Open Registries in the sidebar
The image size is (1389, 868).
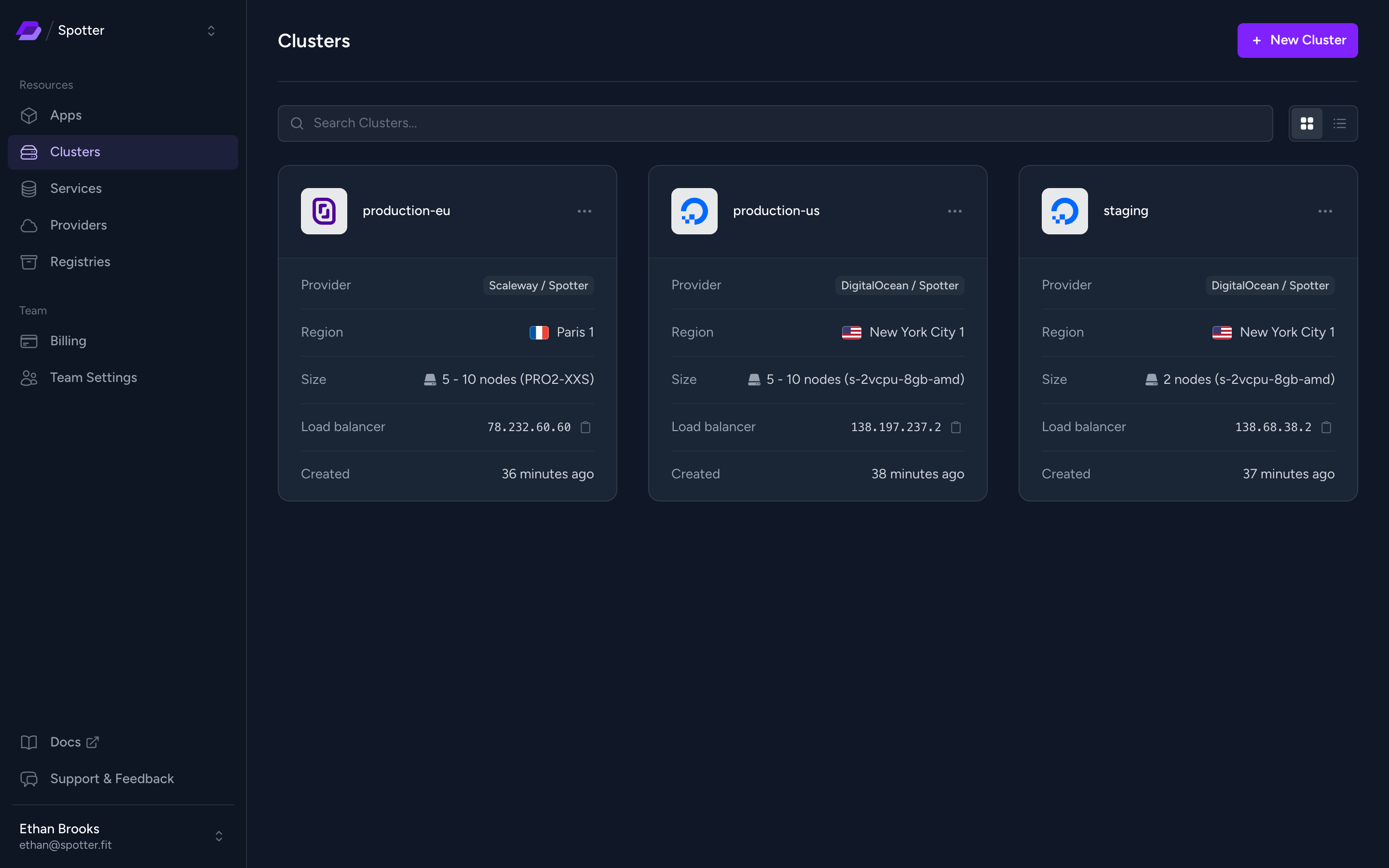(x=123, y=262)
